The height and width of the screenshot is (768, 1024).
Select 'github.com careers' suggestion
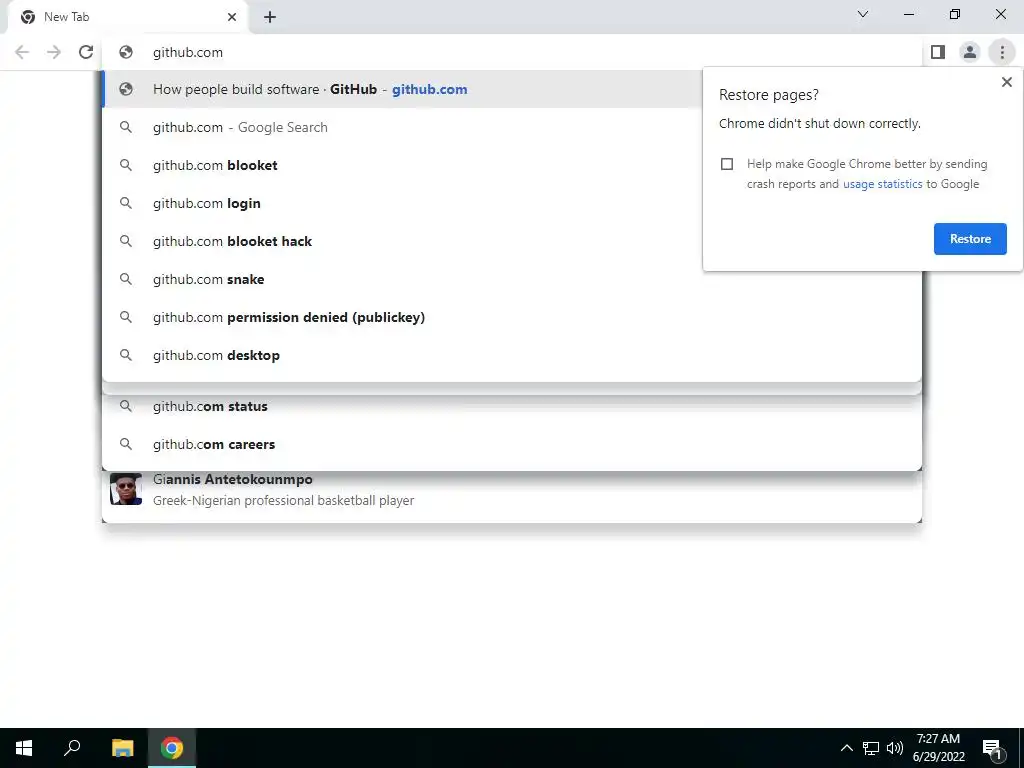point(511,444)
